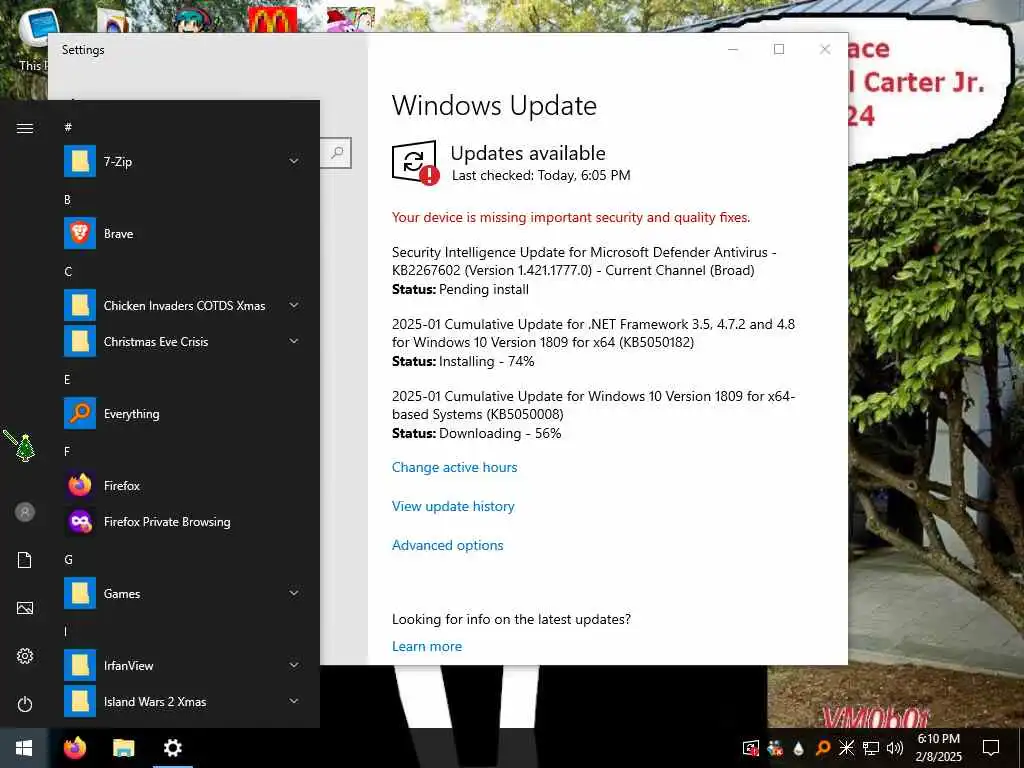Click the Updates available status icon
The width and height of the screenshot is (1024, 768).
coord(415,162)
